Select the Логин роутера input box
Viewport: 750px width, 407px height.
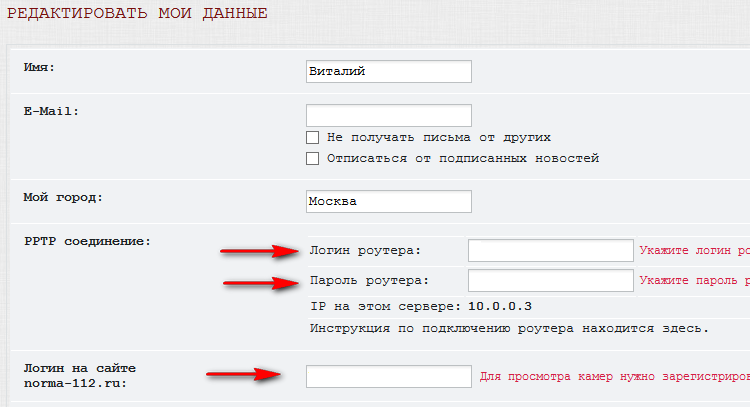point(550,250)
